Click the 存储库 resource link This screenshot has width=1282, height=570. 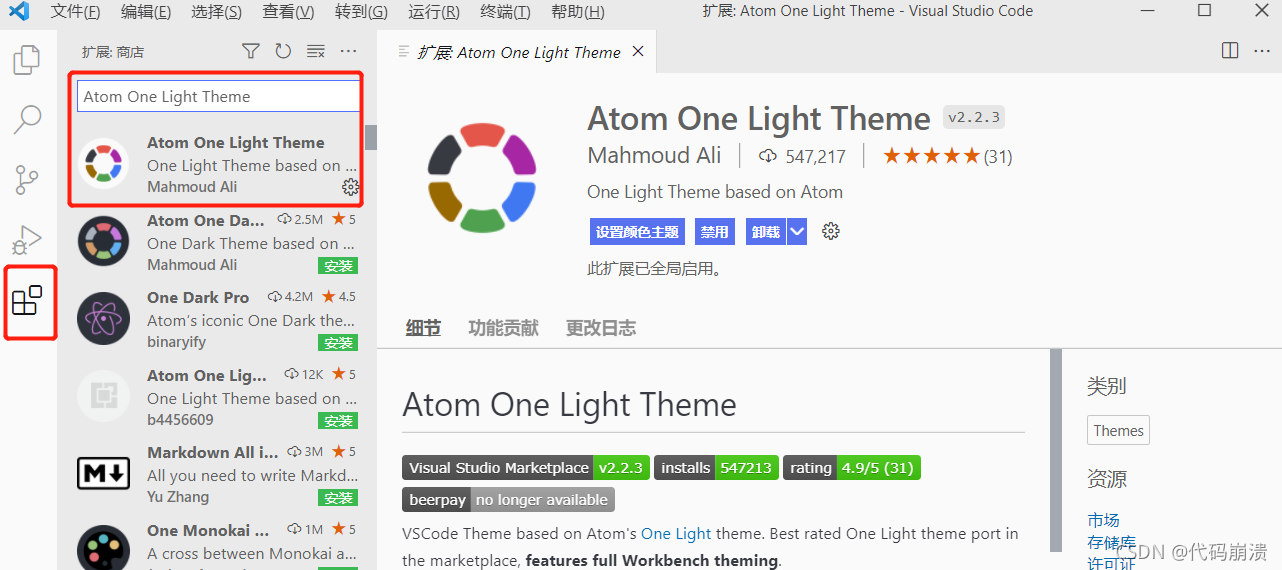point(1111,542)
